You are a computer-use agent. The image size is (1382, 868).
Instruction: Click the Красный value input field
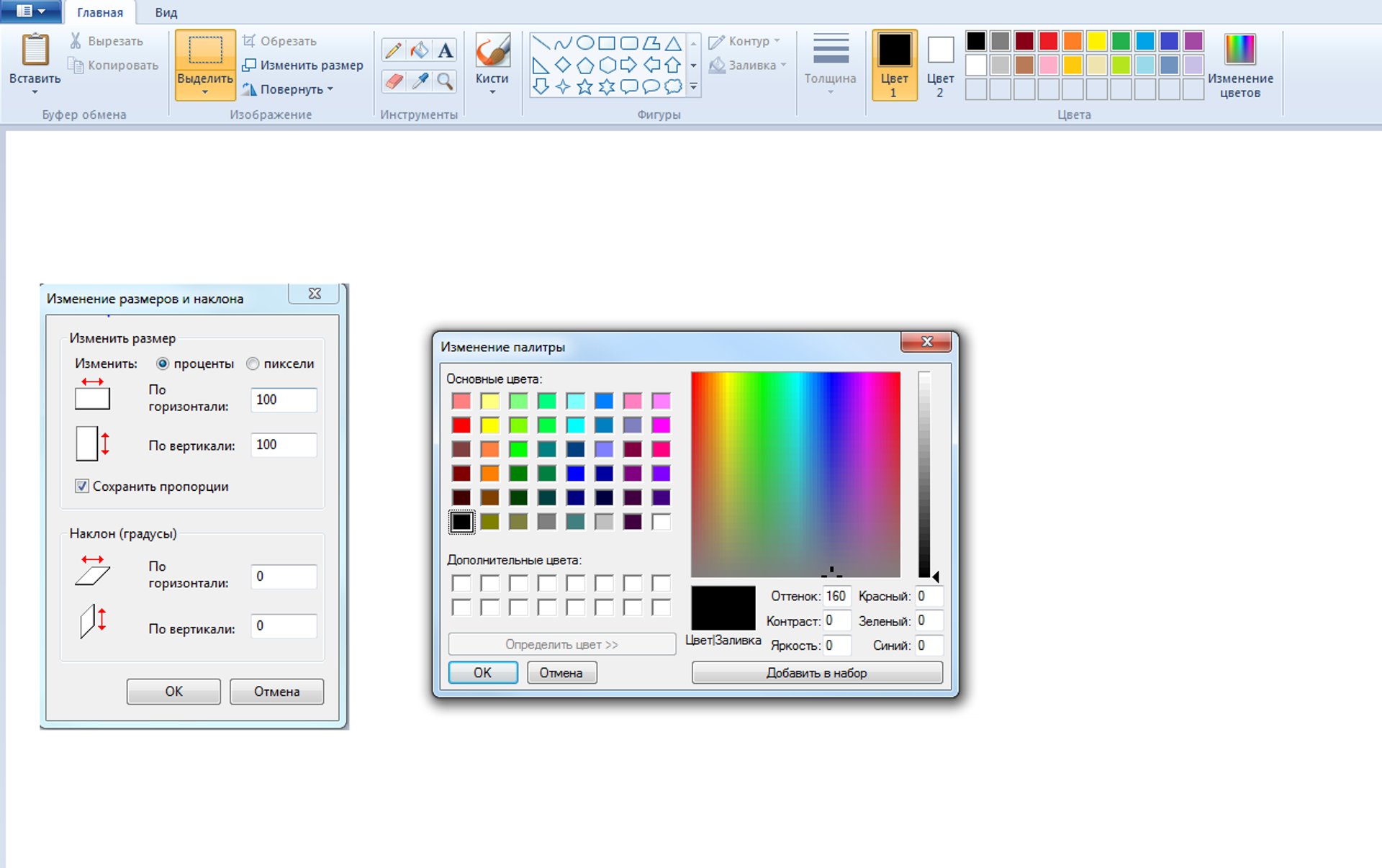(928, 596)
